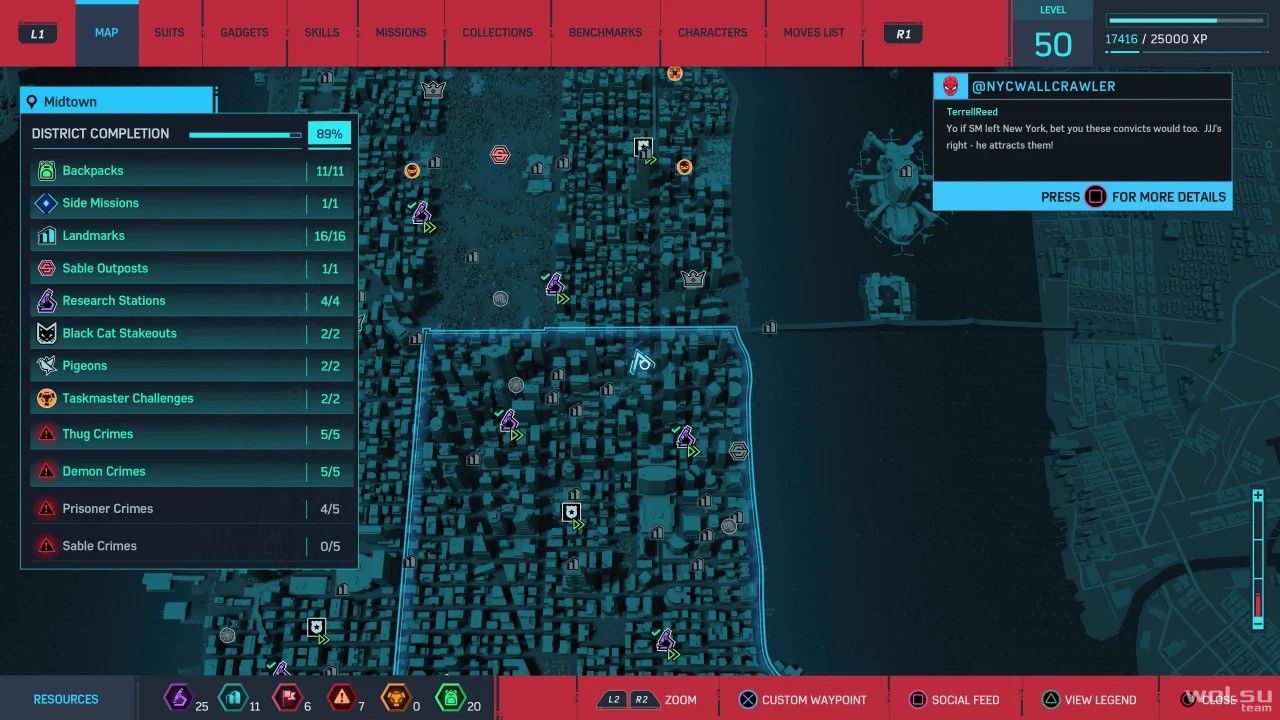Click the research station marker beside the gray Sable hexagon

click(686, 438)
